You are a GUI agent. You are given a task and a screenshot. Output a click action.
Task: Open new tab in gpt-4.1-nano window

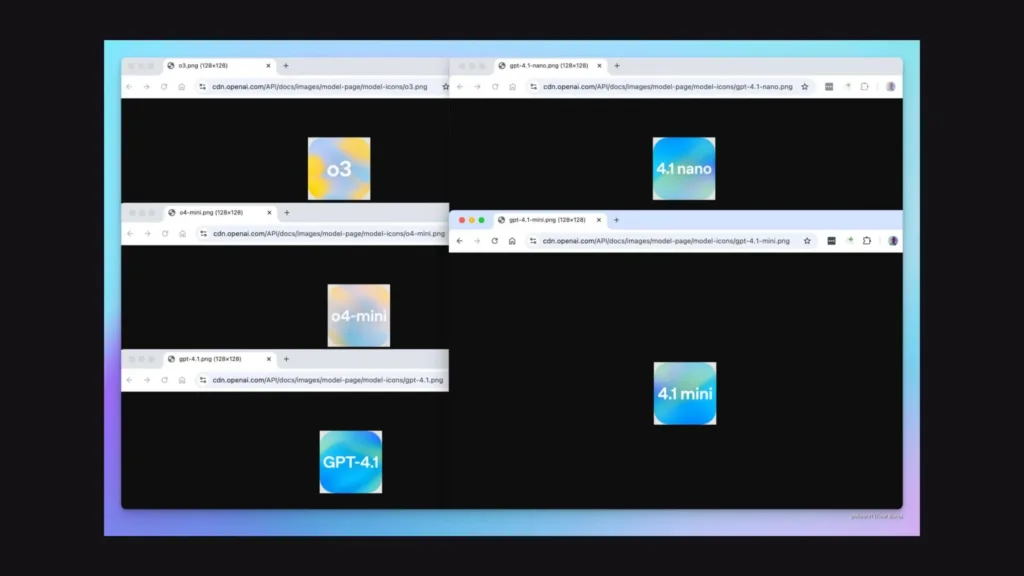click(616, 66)
